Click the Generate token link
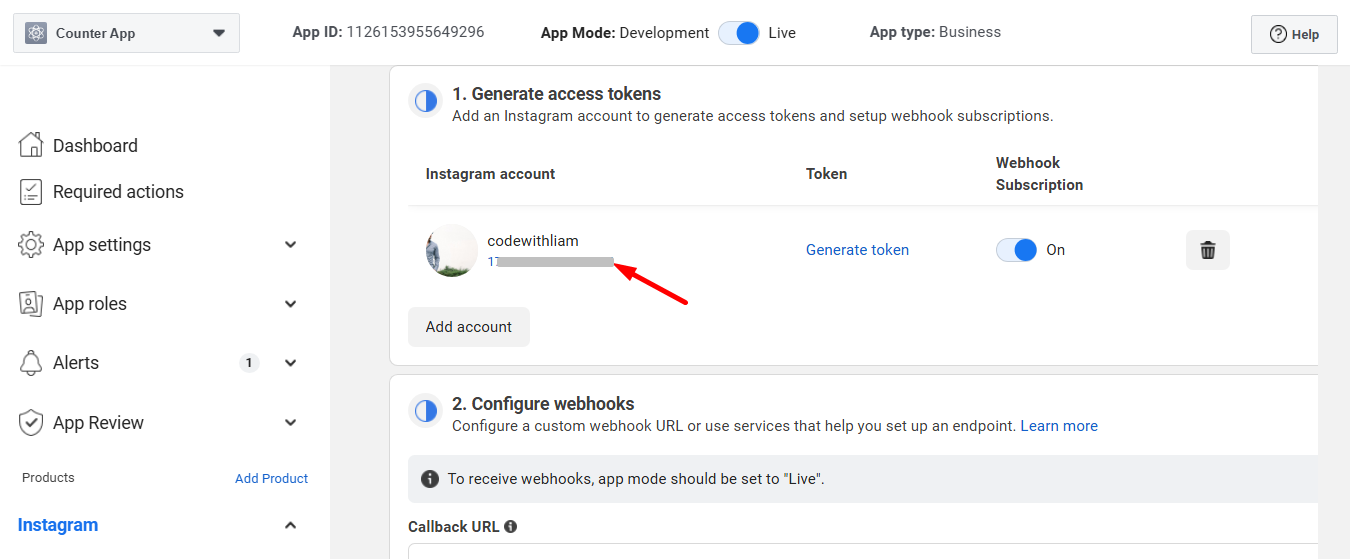This screenshot has height=559, width=1350. click(x=857, y=250)
